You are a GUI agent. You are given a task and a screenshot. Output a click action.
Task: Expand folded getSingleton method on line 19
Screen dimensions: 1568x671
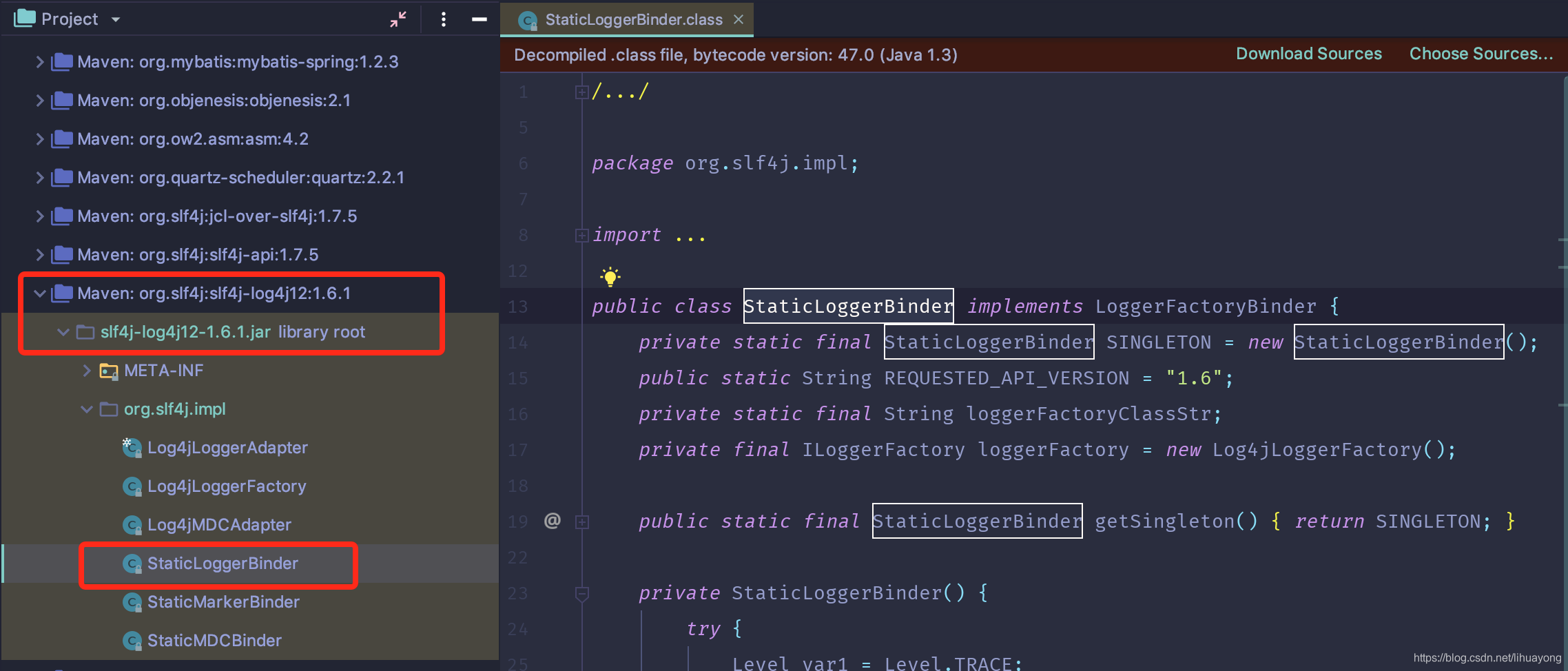tap(581, 522)
